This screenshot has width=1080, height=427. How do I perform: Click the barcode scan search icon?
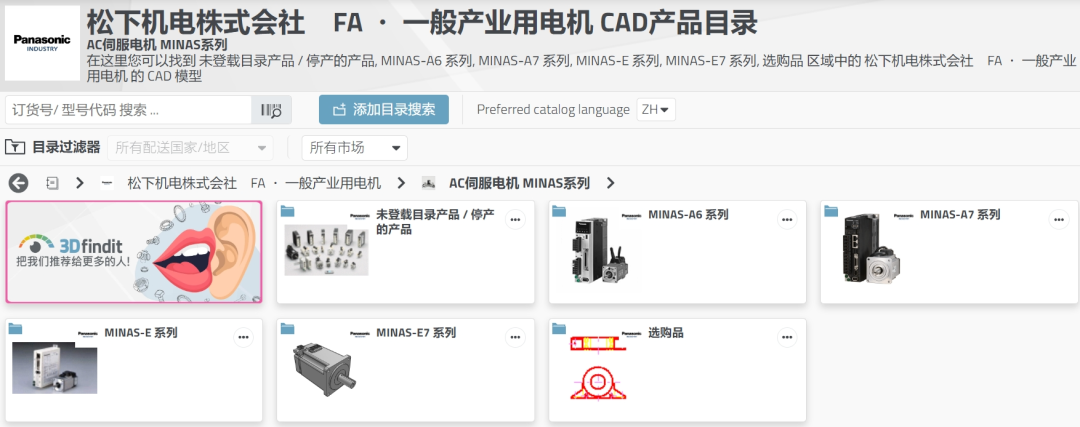[x=271, y=110]
